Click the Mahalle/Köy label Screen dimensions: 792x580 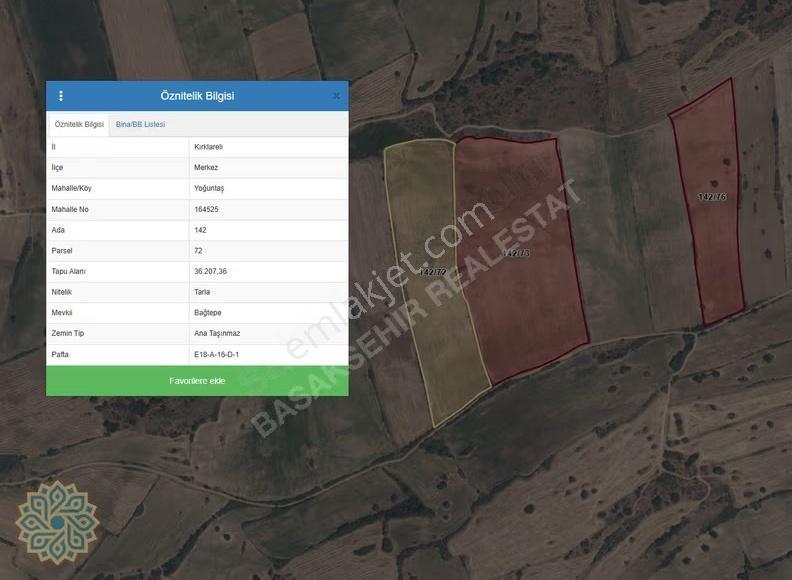coord(71,188)
